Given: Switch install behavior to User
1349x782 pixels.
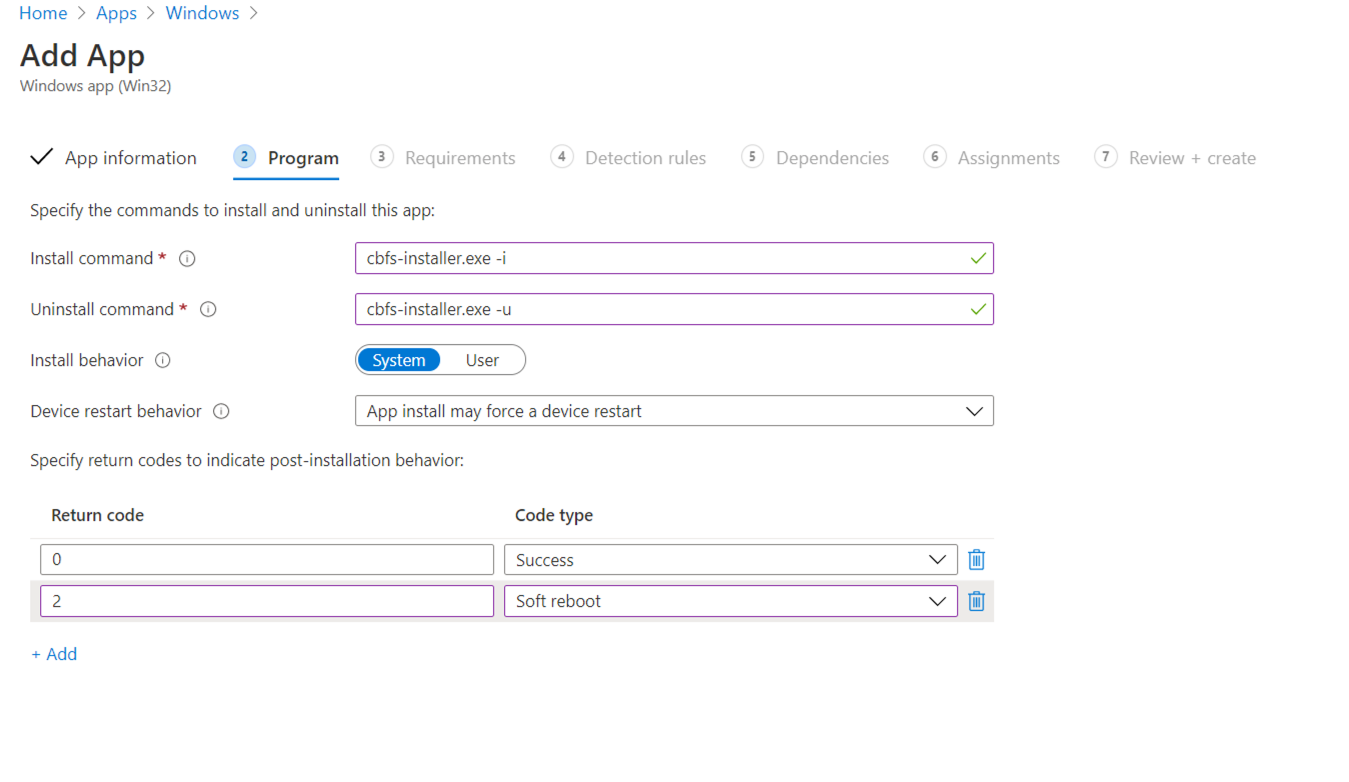Looking at the screenshot, I should 482,361.
